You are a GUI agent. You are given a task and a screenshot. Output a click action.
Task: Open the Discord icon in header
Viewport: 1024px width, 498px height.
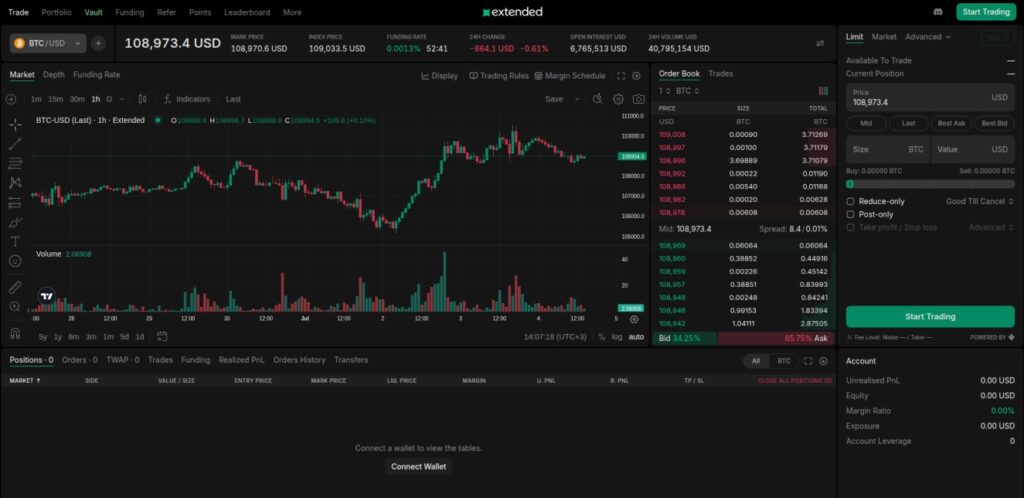(x=938, y=12)
